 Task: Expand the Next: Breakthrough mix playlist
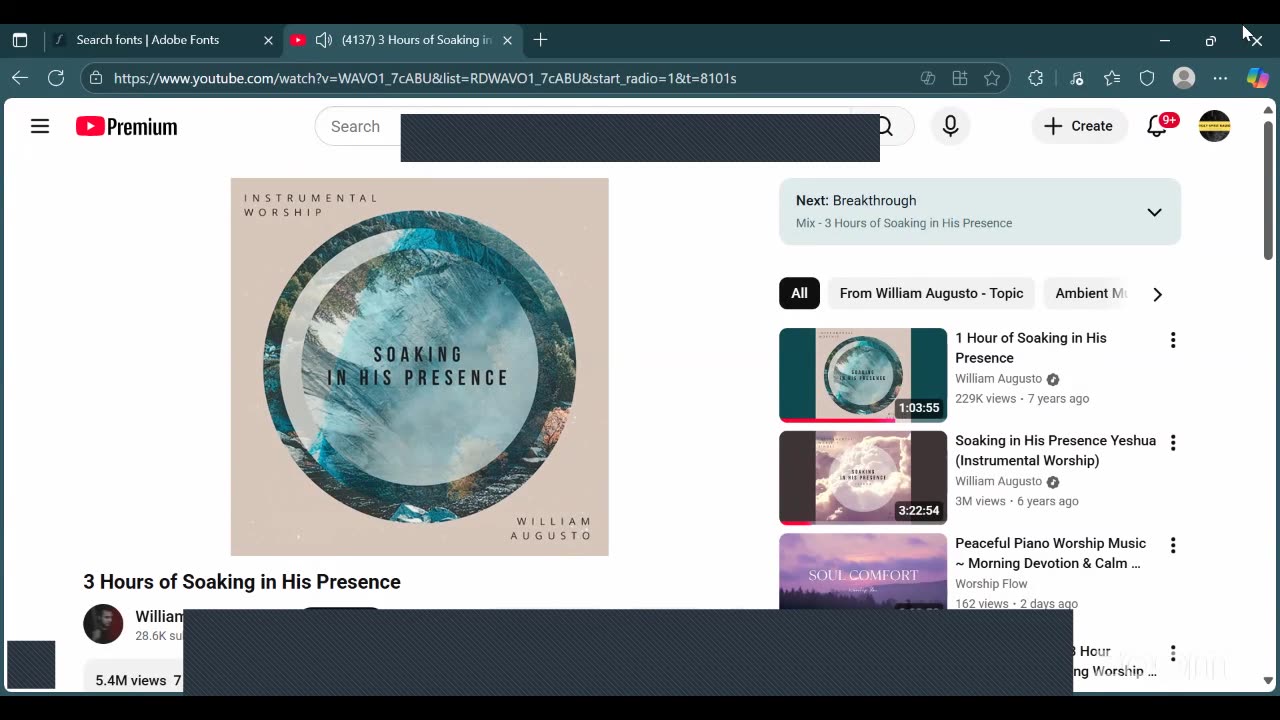coord(1154,212)
